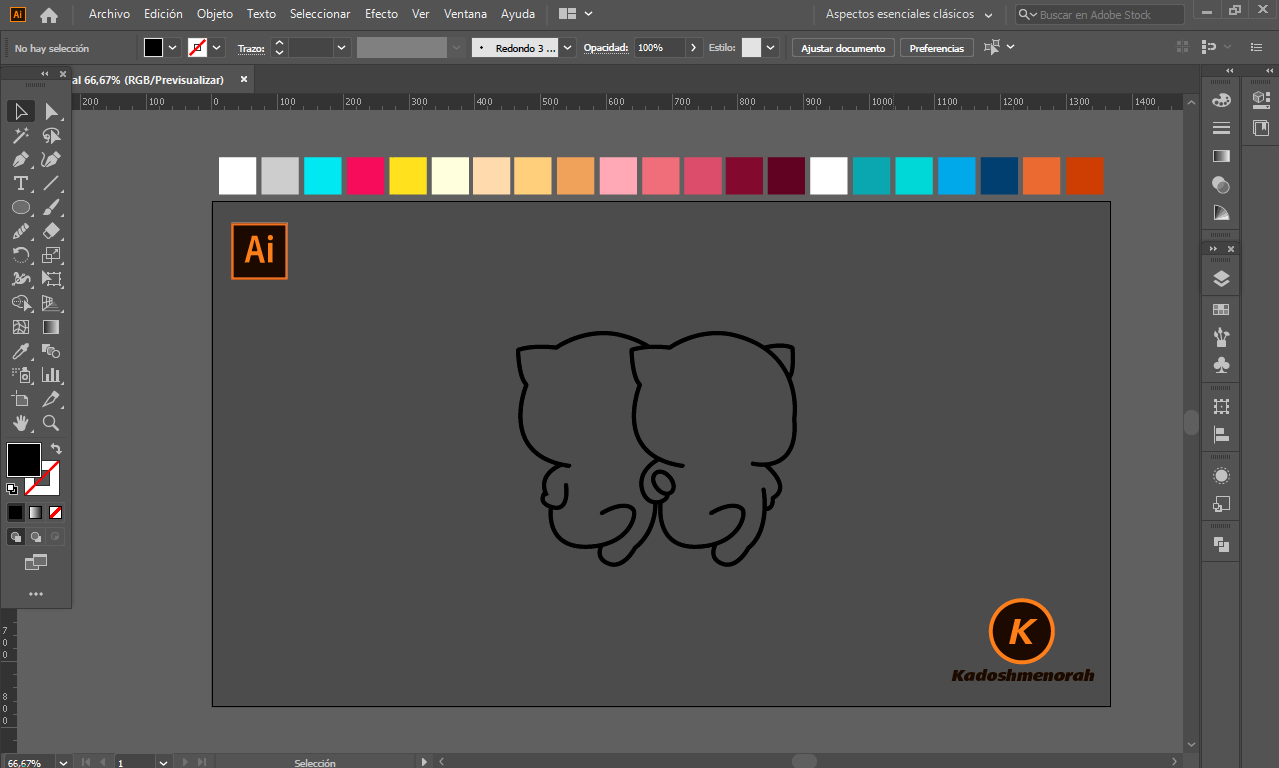This screenshot has width=1279, height=768.
Task: Open the Pathfinder panel icon
Action: 1221,544
